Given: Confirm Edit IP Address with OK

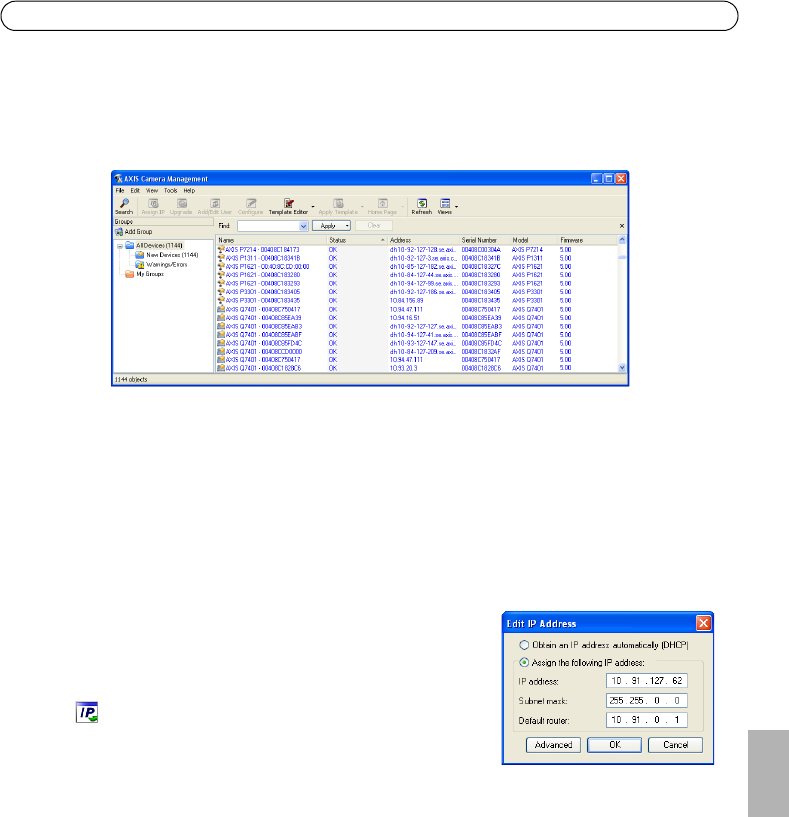Looking at the screenshot, I should pyautogui.click(x=614, y=745).
